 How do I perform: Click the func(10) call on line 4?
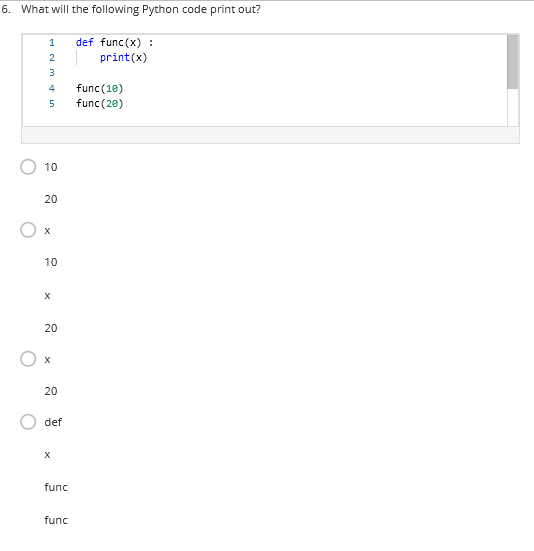(99, 89)
